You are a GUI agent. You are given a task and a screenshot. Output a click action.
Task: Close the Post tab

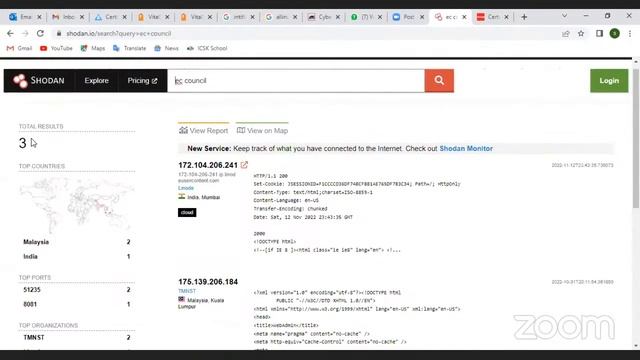coord(422,17)
